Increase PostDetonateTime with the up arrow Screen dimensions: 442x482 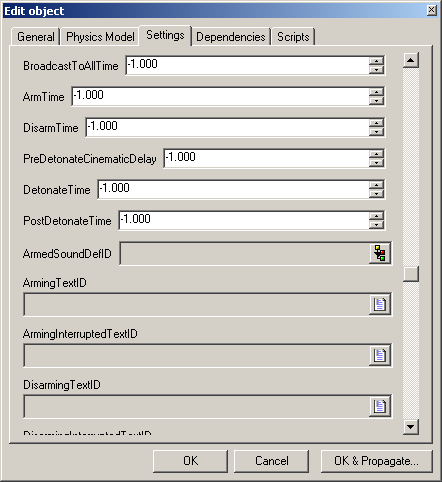pyautogui.click(x=376, y=216)
